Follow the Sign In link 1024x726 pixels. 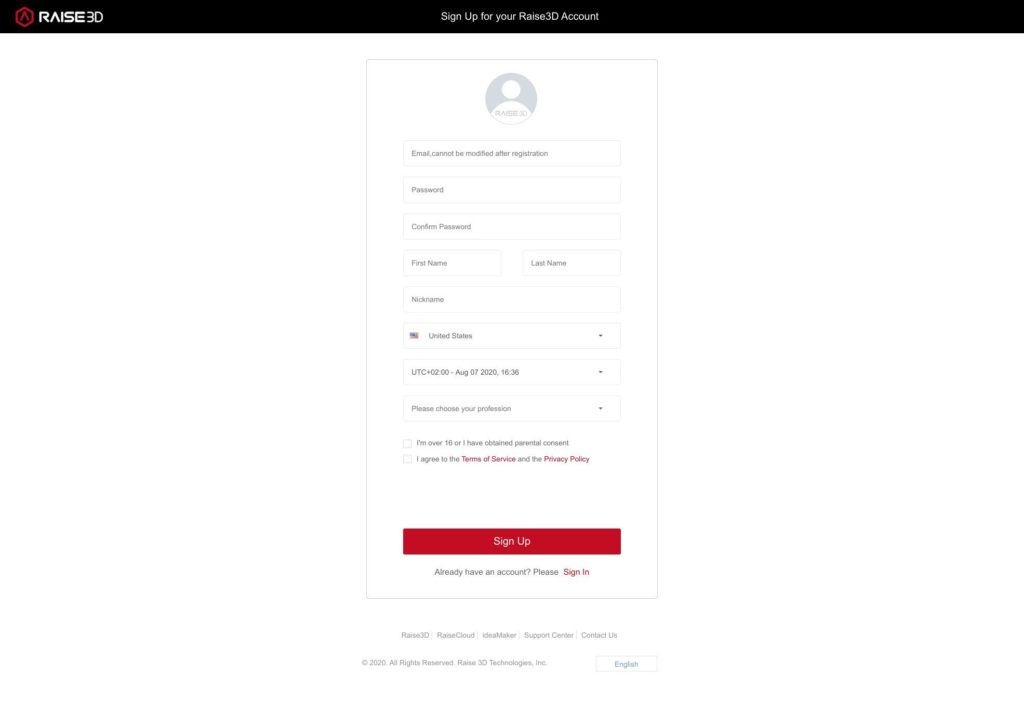tap(576, 572)
